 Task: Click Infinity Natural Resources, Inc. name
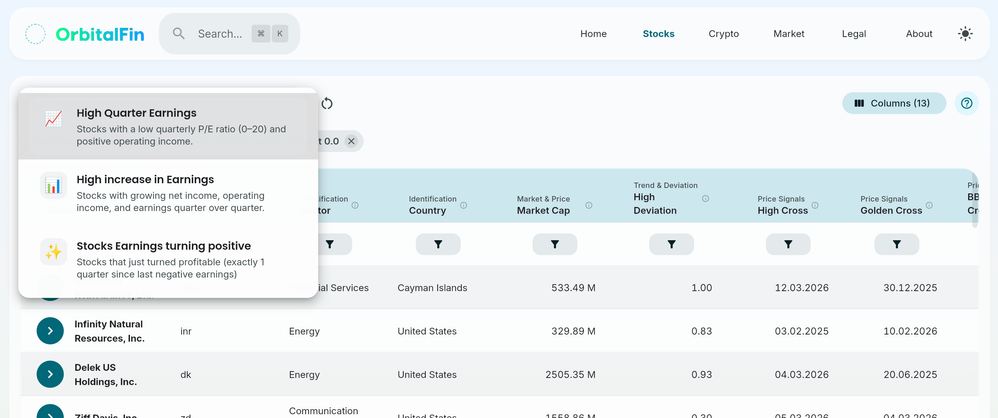point(109,331)
